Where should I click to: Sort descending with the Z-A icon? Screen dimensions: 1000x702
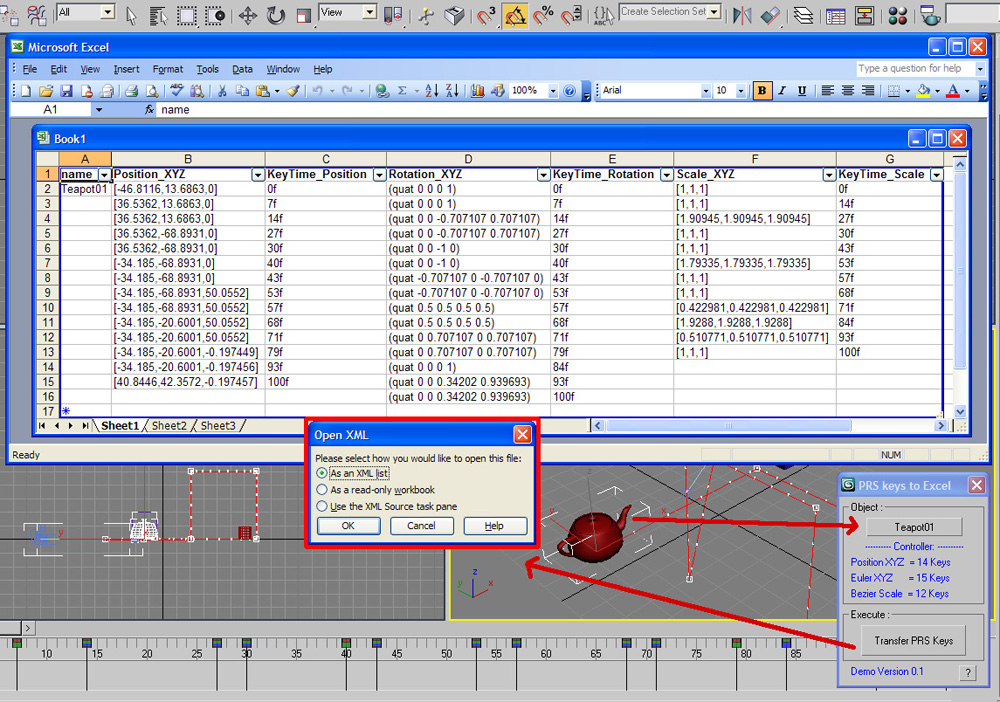(452, 91)
